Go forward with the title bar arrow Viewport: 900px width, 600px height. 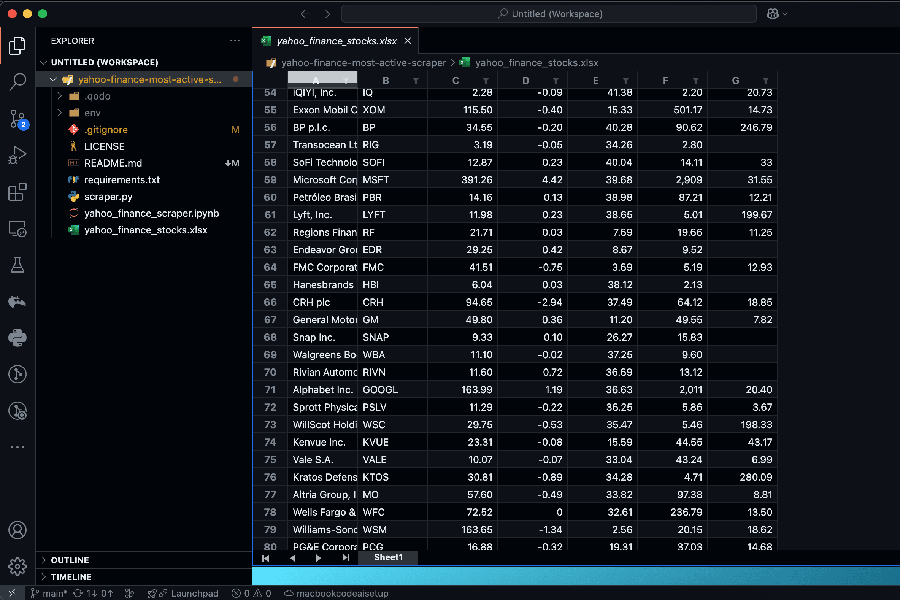(x=327, y=14)
